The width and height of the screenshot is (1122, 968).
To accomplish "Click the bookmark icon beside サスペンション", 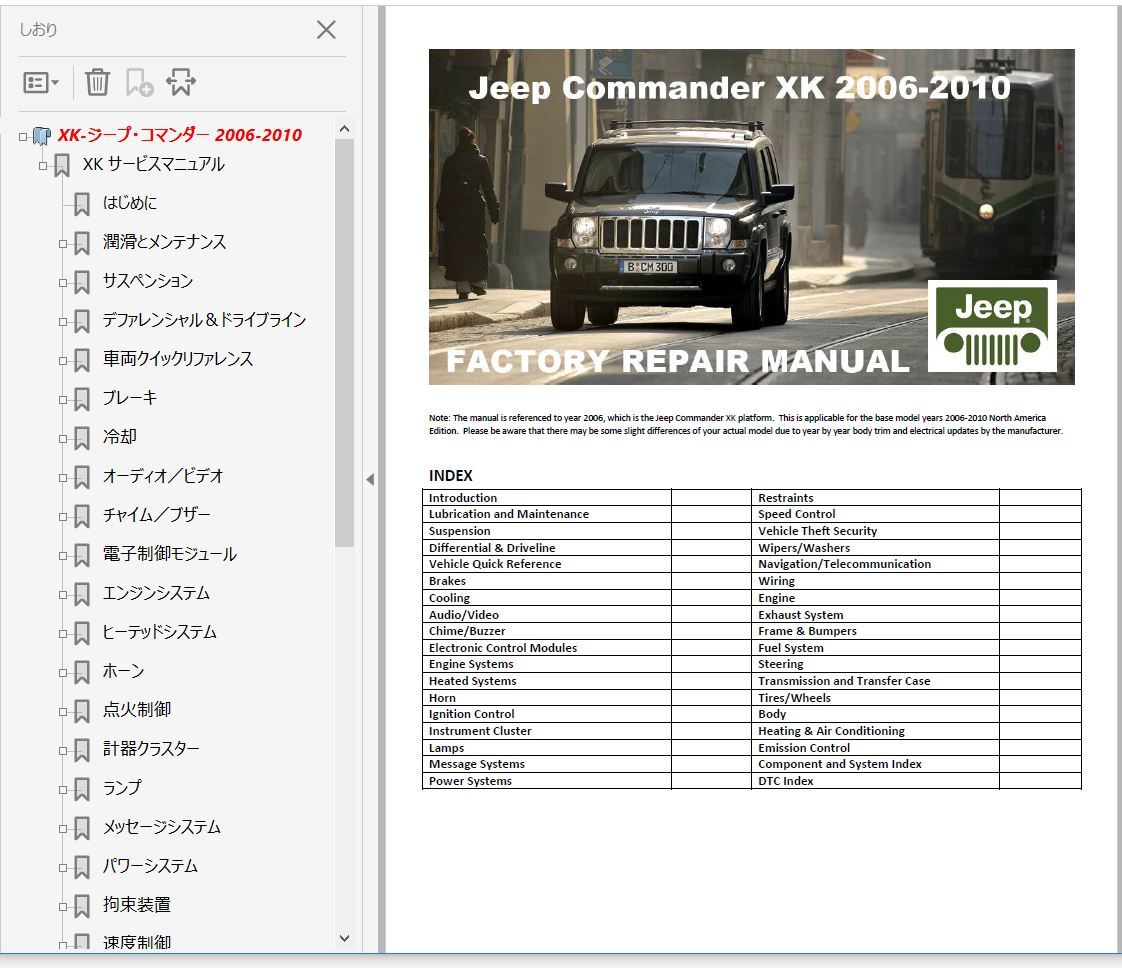I will pos(82,282).
